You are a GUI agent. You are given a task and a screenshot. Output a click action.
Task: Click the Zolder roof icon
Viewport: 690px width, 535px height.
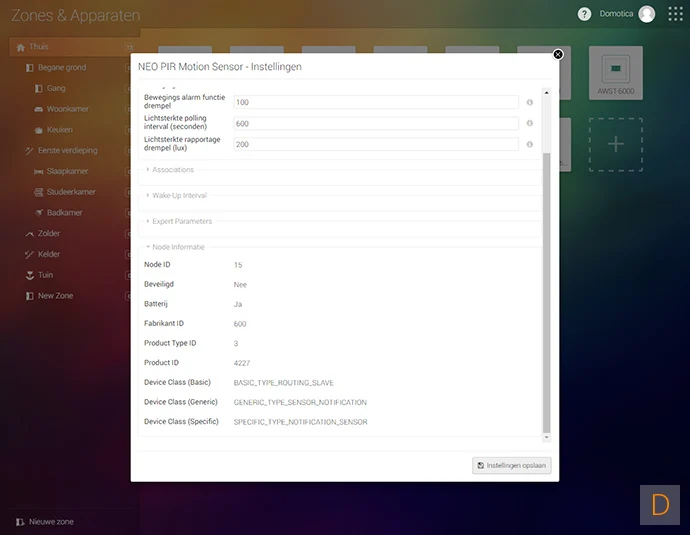[29, 234]
